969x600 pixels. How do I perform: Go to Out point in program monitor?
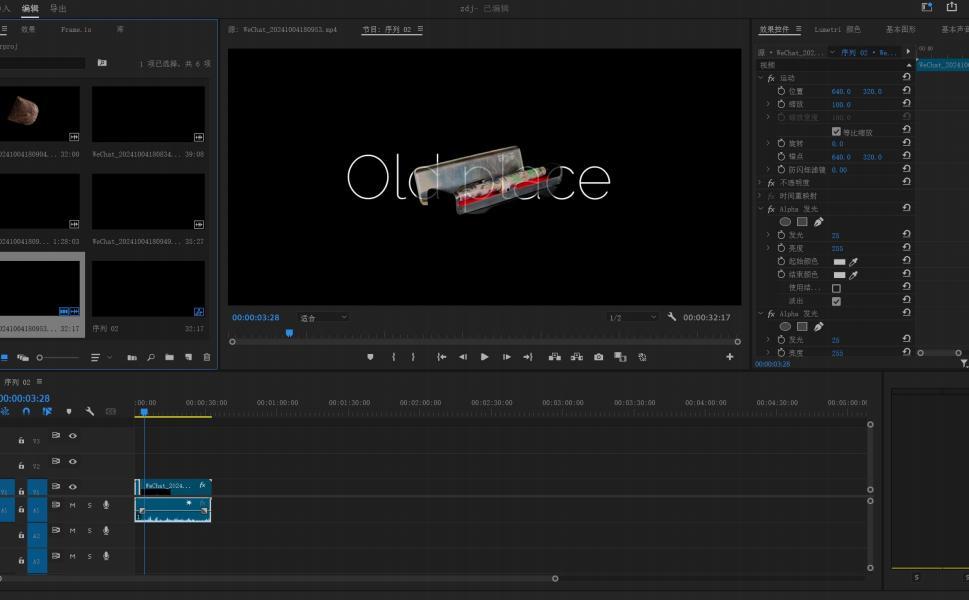[x=528, y=357]
